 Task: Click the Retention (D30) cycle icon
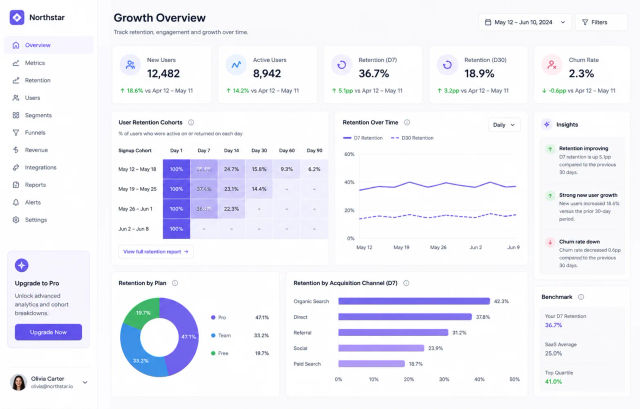tap(447, 65)
